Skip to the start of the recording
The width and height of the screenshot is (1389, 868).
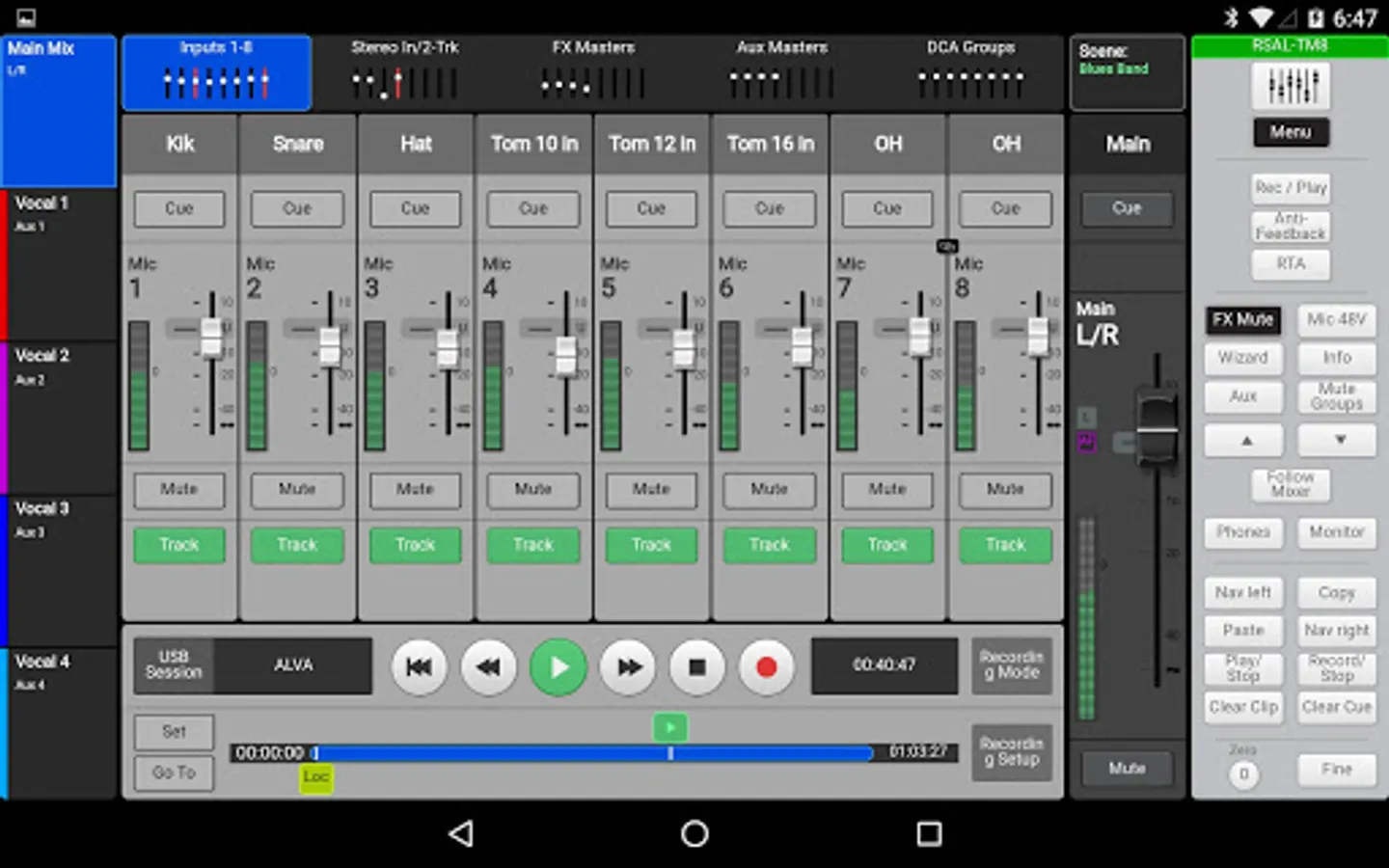pyautogui.click(x=419, y=666)
